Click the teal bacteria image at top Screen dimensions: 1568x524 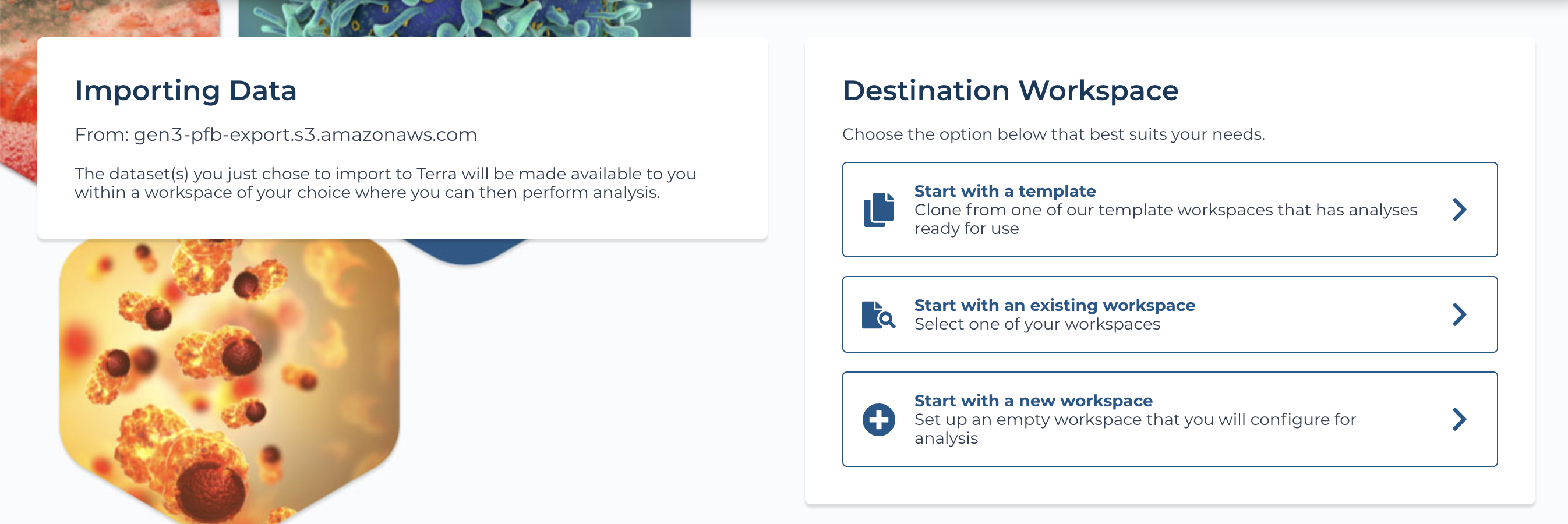click(464, 18)
